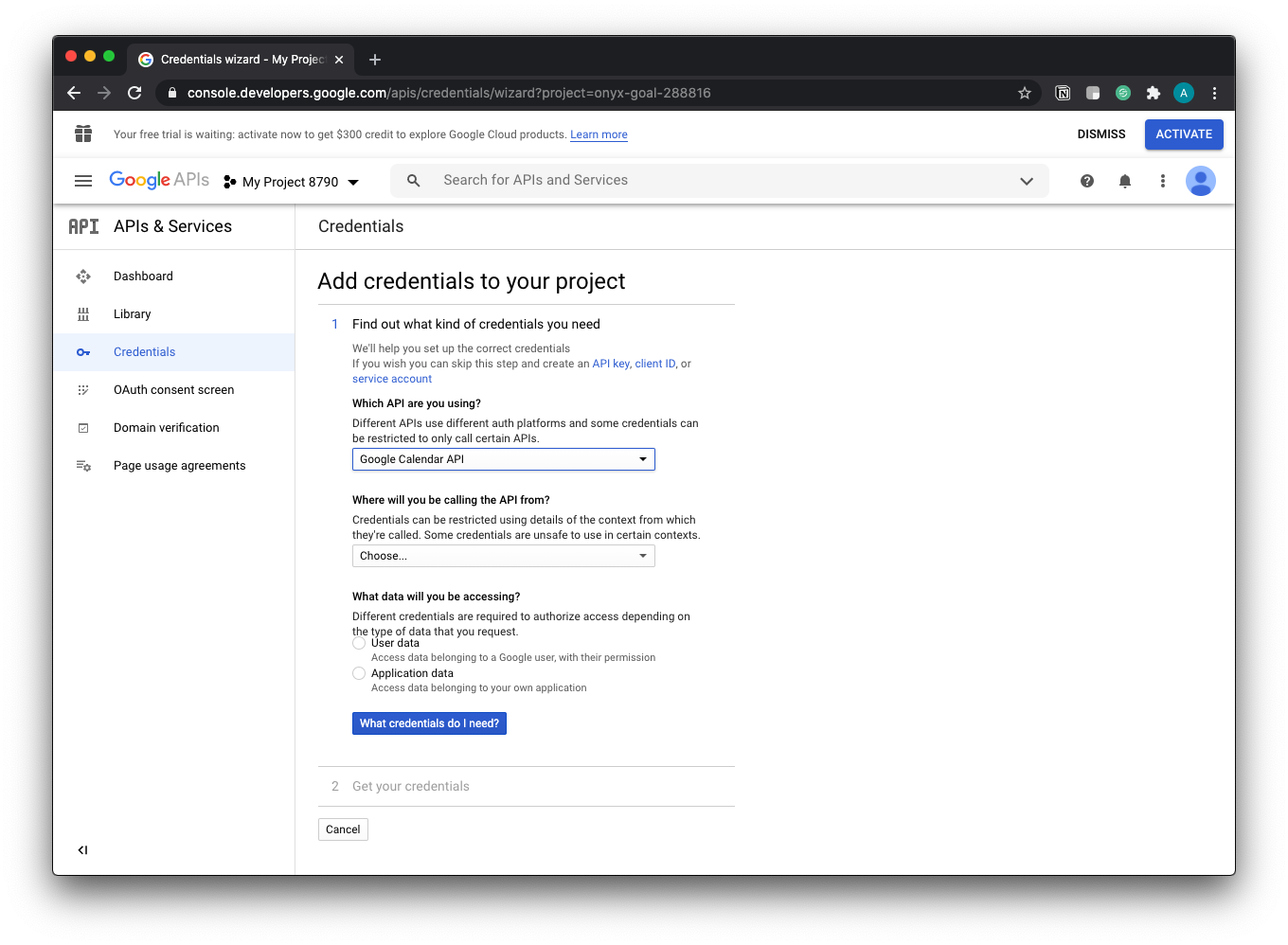Click 'What credentials do I need?' button
1288x945 pixels.
click(429, 723)
